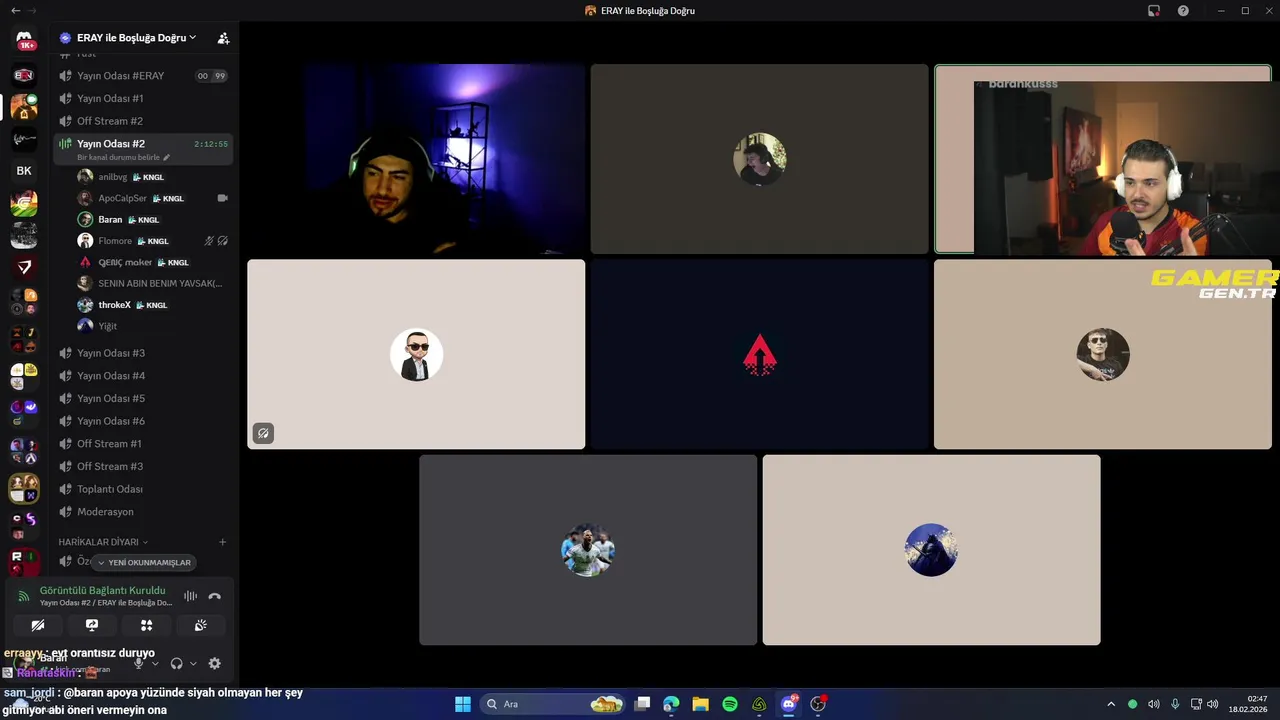Open microphone input options arrow
This screenshot has width=1280, height=720.
(x=155, y=663)
